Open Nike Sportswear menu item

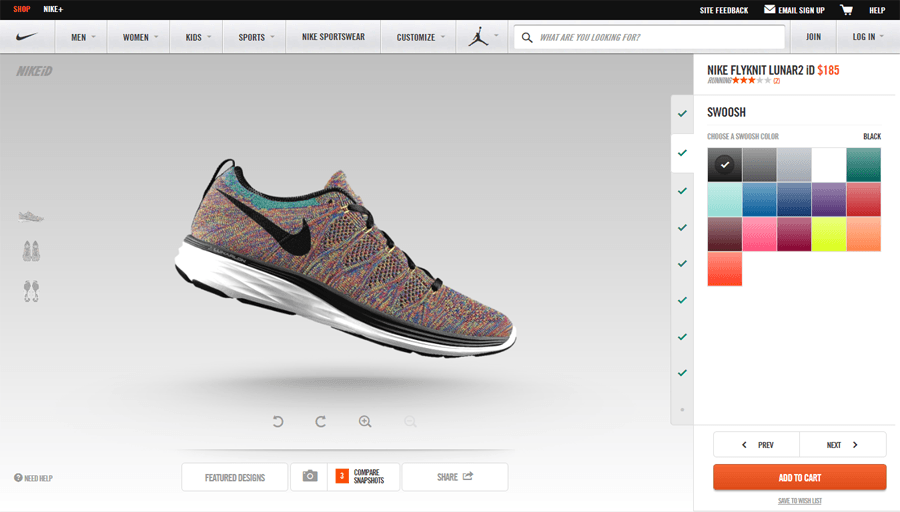pyautogui.click(x=333, y=37)
